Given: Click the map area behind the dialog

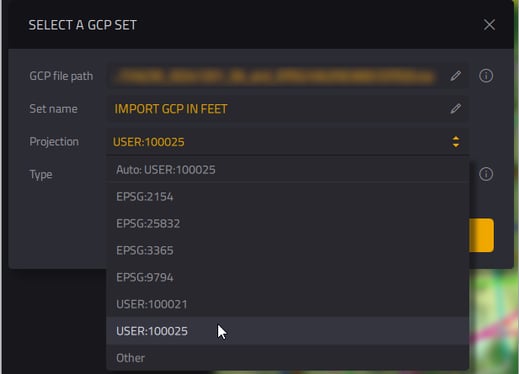Looking at the screenshot, I should pos(495,322).
